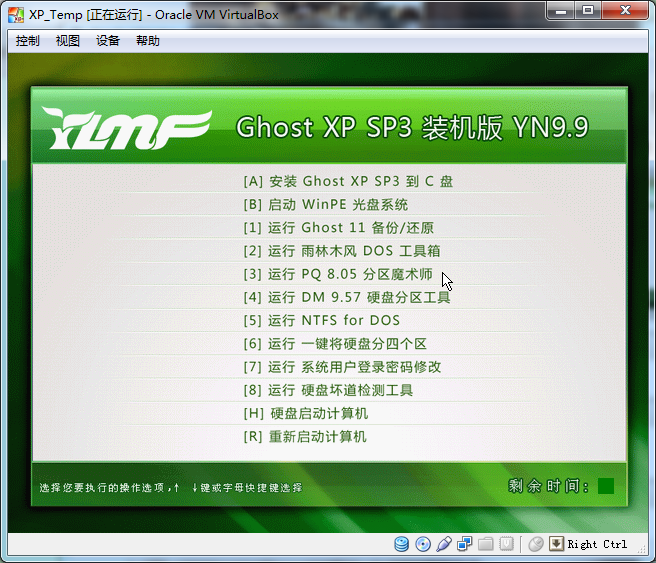
Task: Select [R] 重新启动计算机
Action: click(x=305, y=437)
